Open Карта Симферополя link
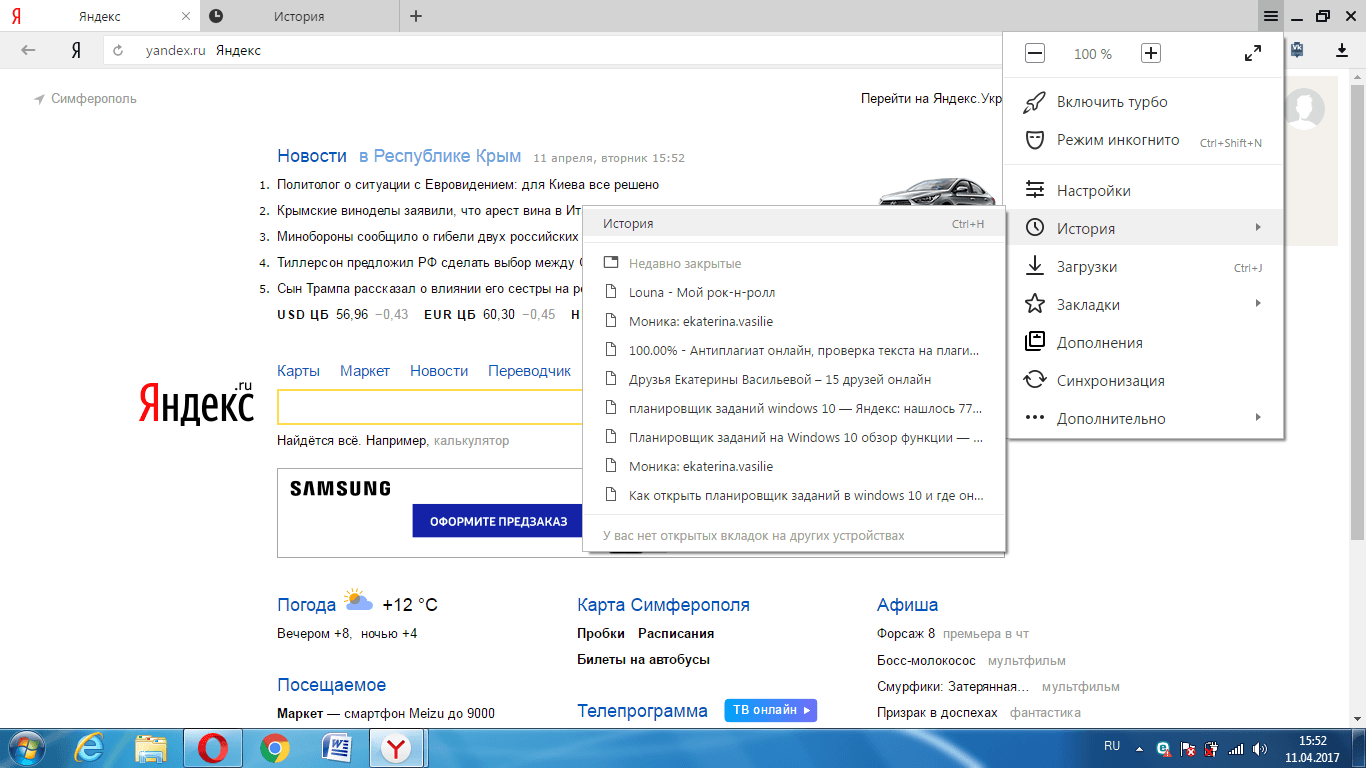The height and width of the screenshot is (768, 1366). [663, 605]
